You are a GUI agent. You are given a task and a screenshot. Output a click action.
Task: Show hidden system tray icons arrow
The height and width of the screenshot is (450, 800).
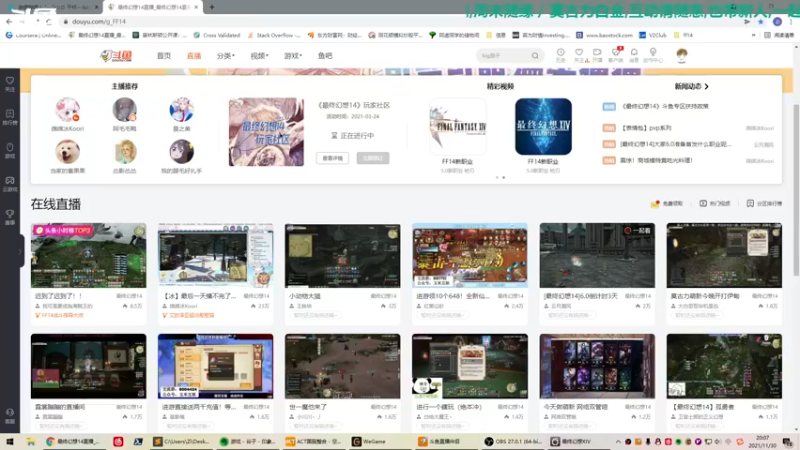click(x=618, y=441)
